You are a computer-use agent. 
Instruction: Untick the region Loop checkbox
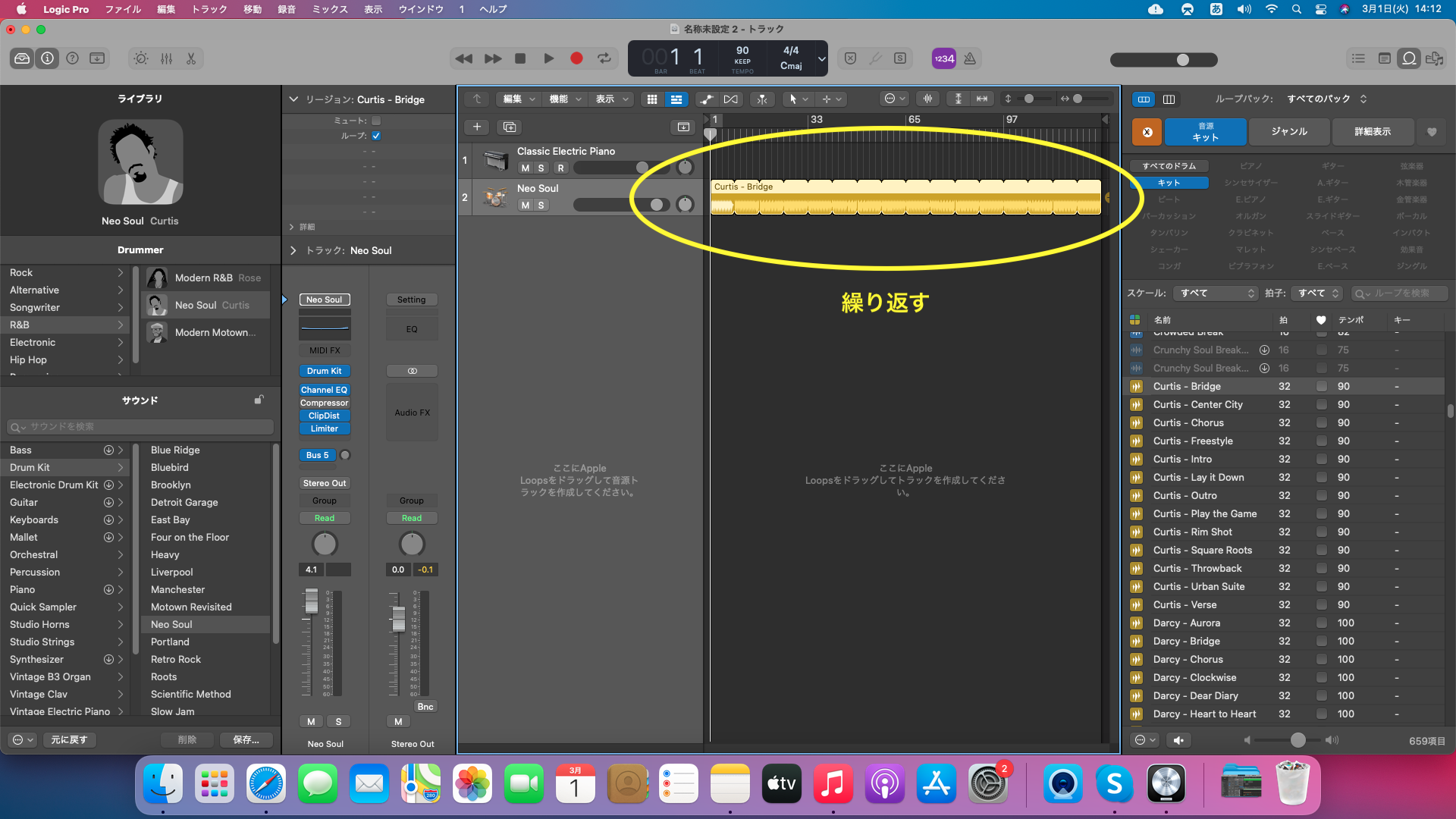[x=376, y=136]
